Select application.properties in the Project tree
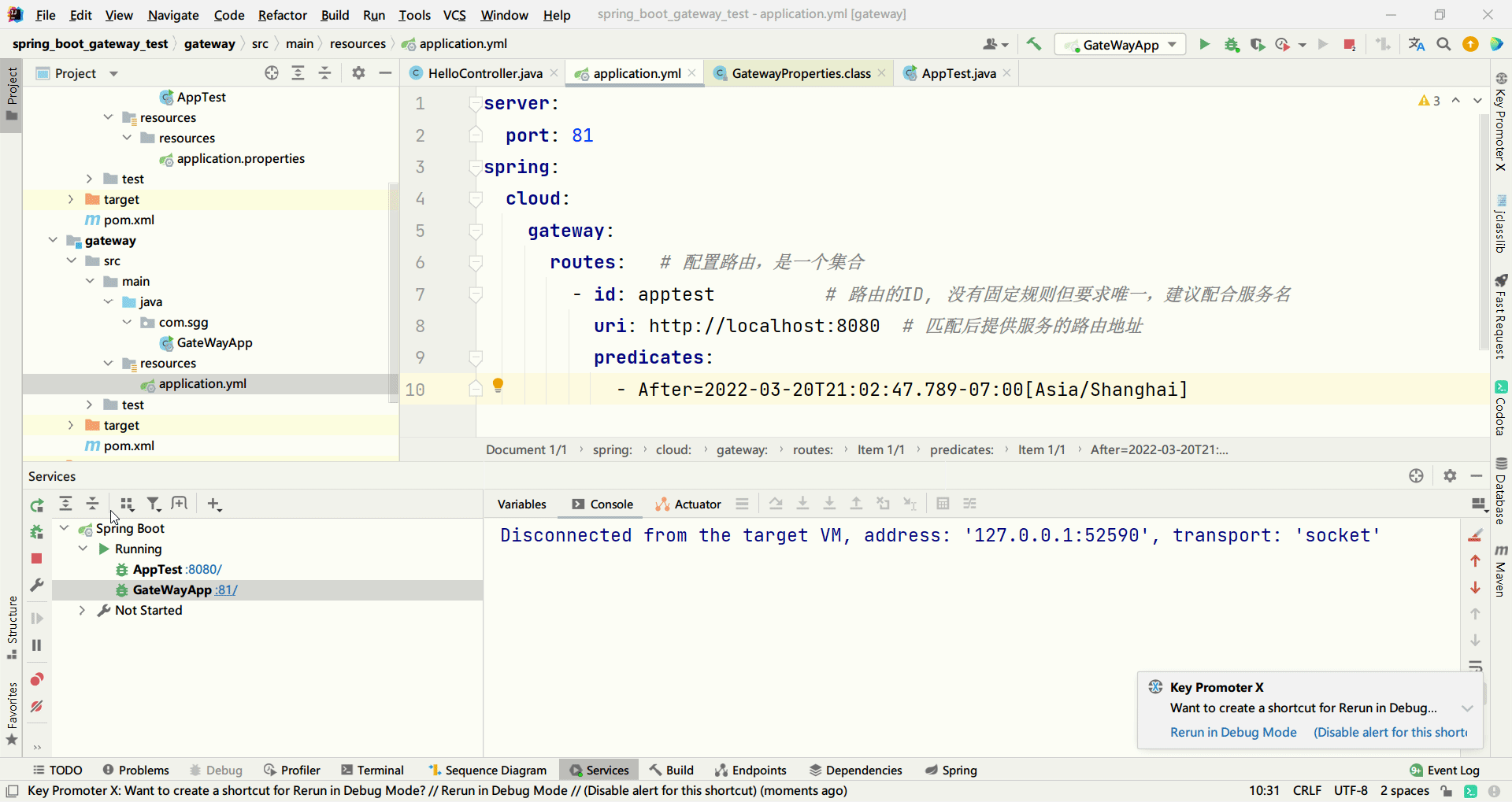This screenshot has width=1512, height=802. [x=240, y=158]
